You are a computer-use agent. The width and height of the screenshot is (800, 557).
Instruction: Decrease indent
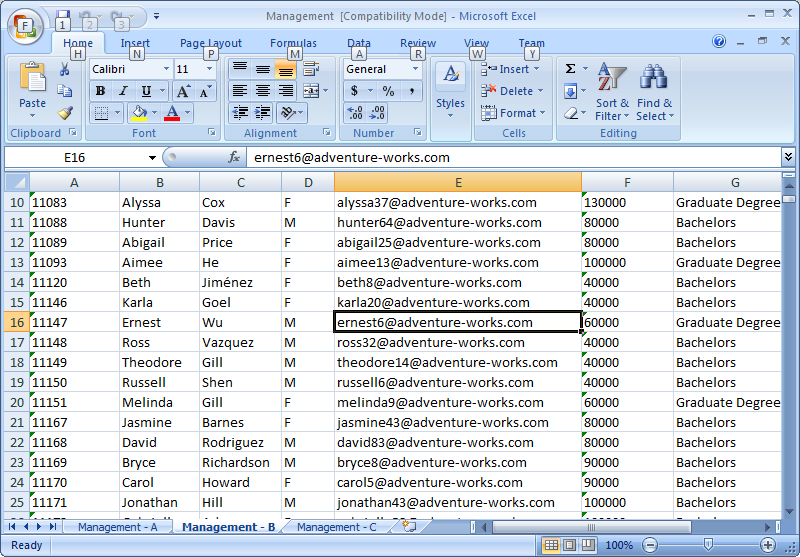pyautogui.click(x=240, y=113)
